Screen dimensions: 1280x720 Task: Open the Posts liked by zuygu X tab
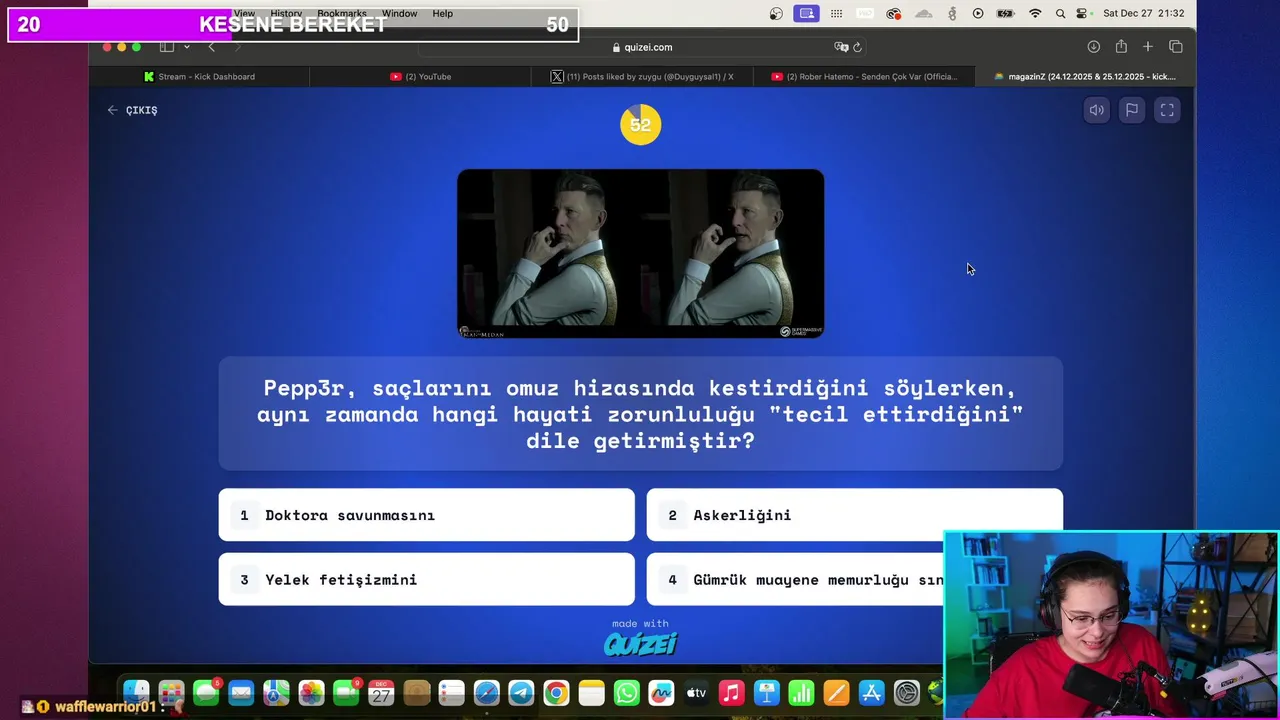pos(642,76)
